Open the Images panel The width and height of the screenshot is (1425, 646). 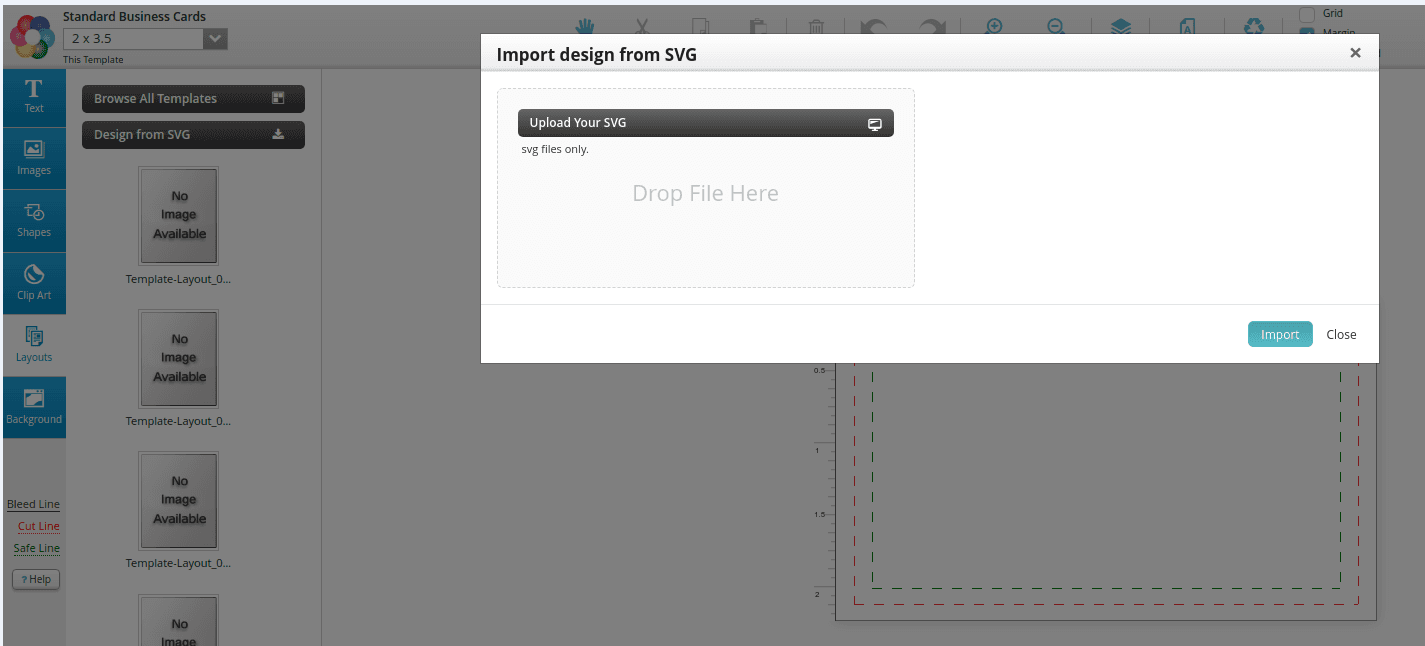click(34, 158)
